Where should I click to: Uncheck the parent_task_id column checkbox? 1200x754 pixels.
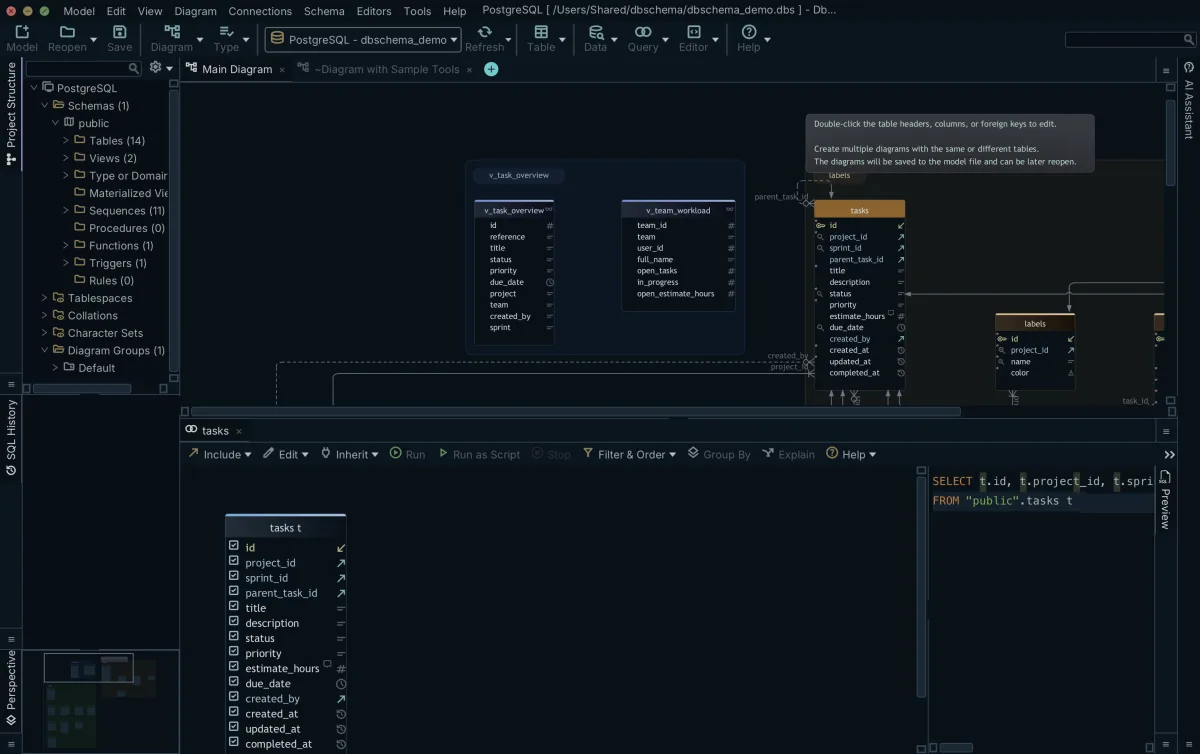click(x=234, y=592)
